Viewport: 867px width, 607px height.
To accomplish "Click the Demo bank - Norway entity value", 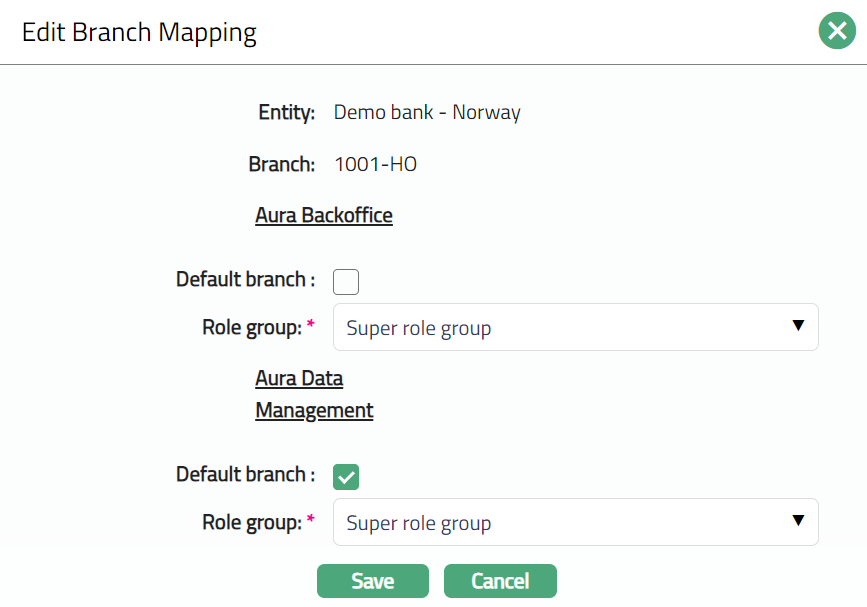I will pyautogui.click(x=427, y=112).
